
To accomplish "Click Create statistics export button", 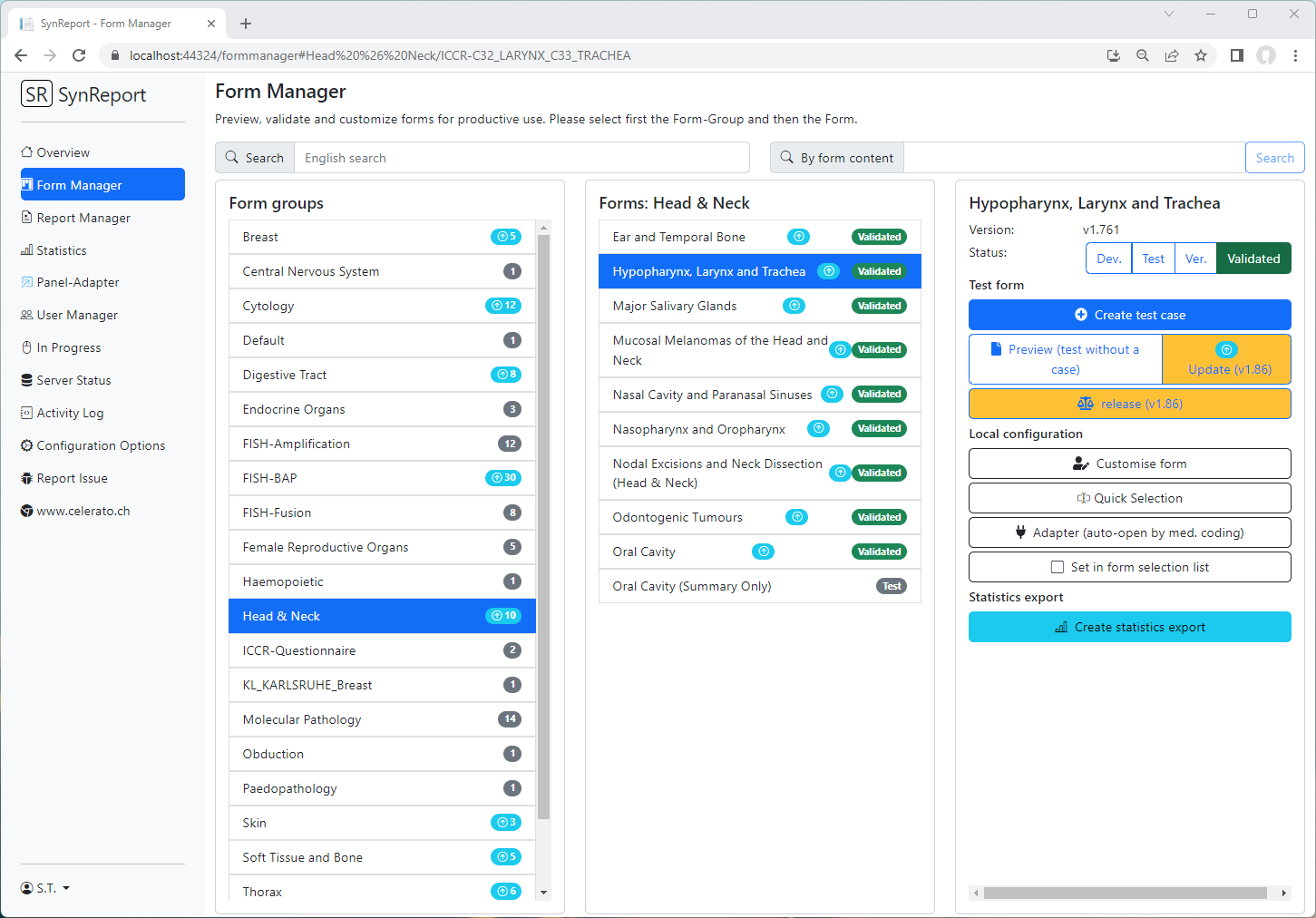I will click(x=1129, y=627).
